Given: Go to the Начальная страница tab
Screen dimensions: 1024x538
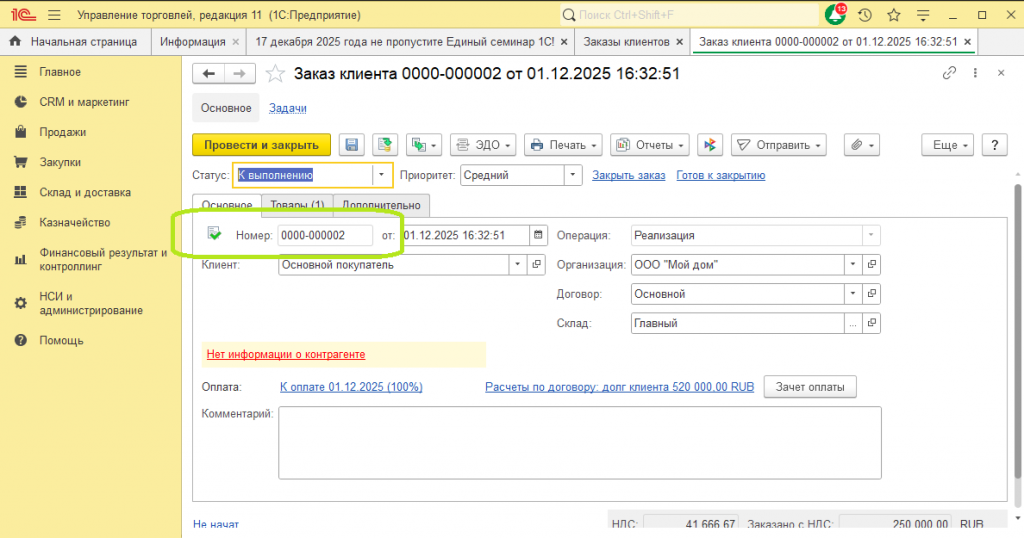Looking at the screenshot, I should click(74, 42).
